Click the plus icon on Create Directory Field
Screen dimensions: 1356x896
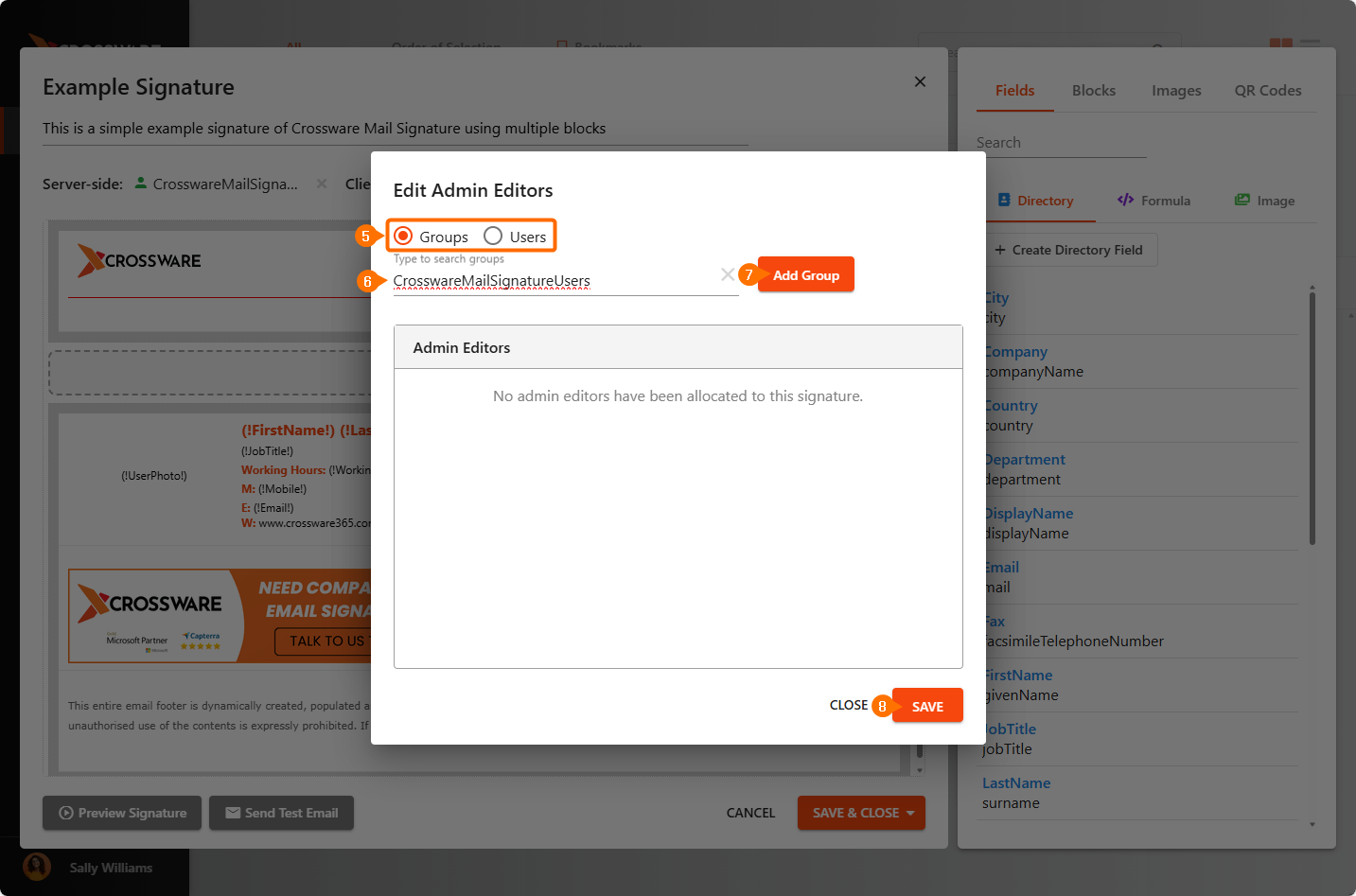pos(1000,251)
